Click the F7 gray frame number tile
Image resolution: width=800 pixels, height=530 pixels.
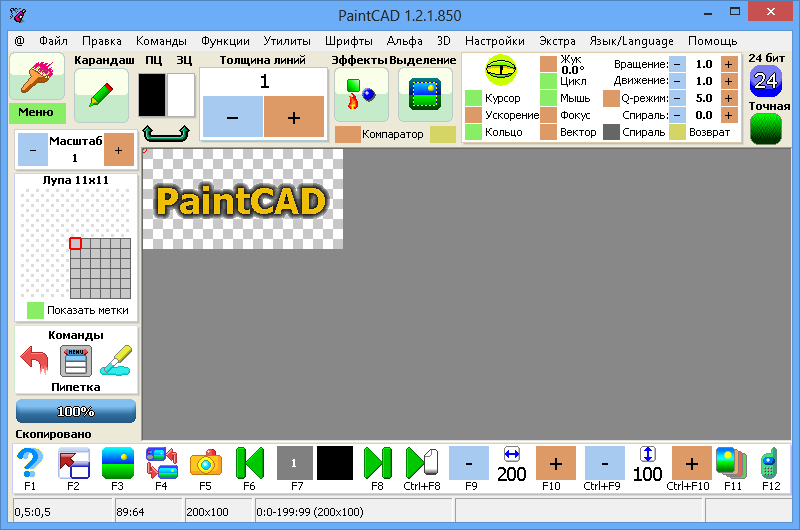294,463
